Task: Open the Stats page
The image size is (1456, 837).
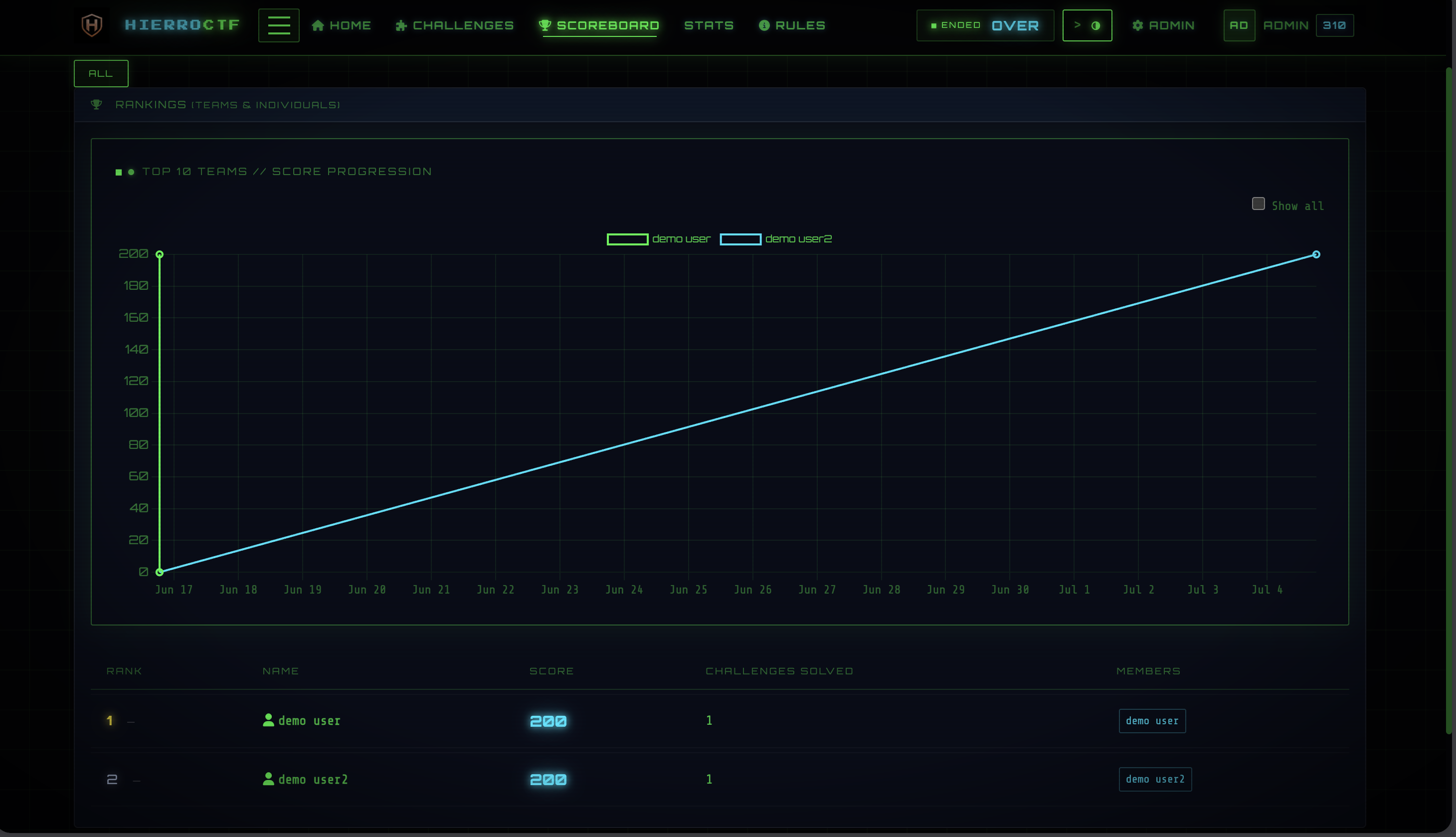Action: click(x=709, y=25)
